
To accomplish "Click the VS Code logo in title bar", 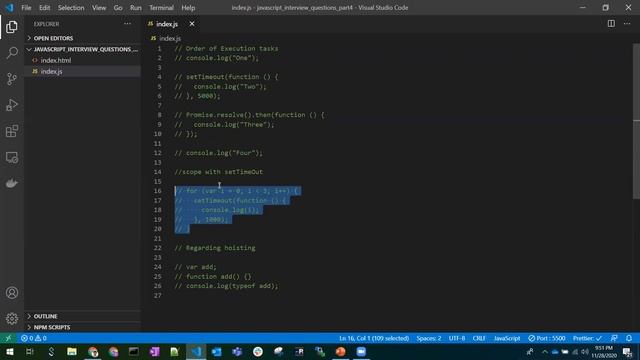I will [x=9, y=7].
